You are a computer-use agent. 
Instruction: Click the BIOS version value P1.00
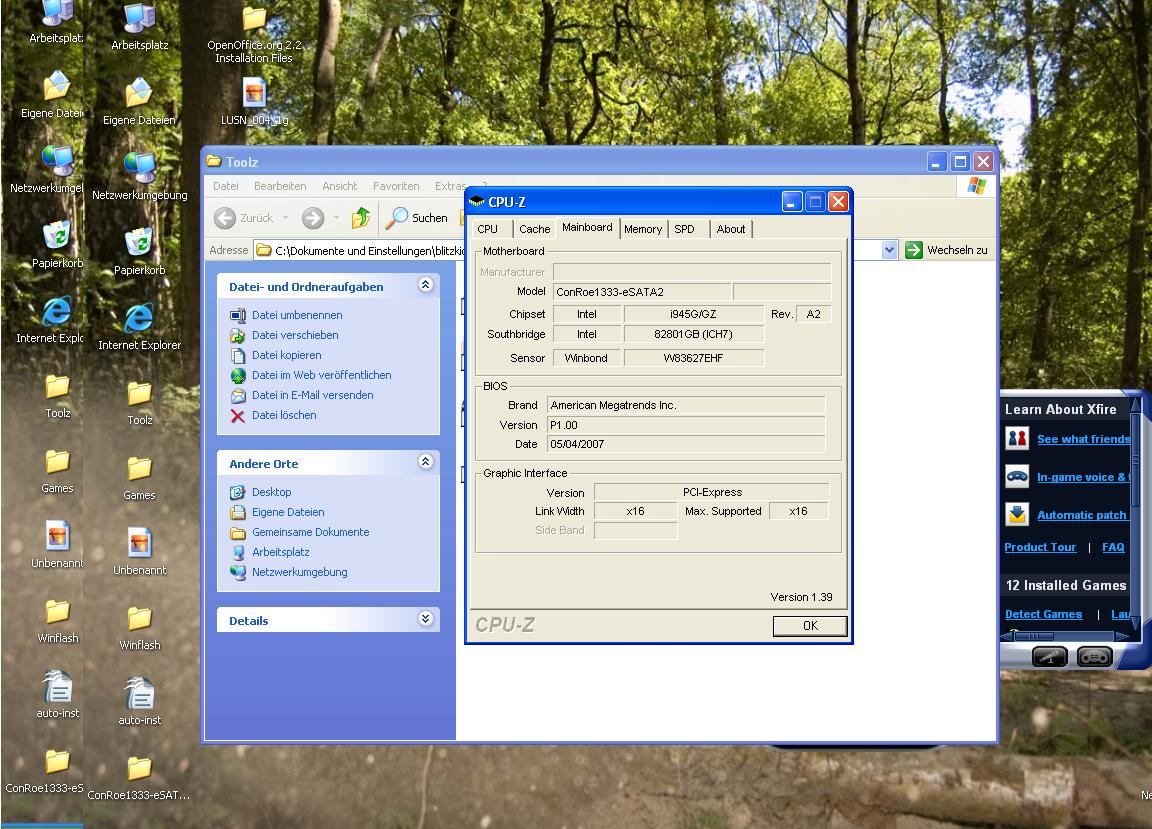point(685,426)
